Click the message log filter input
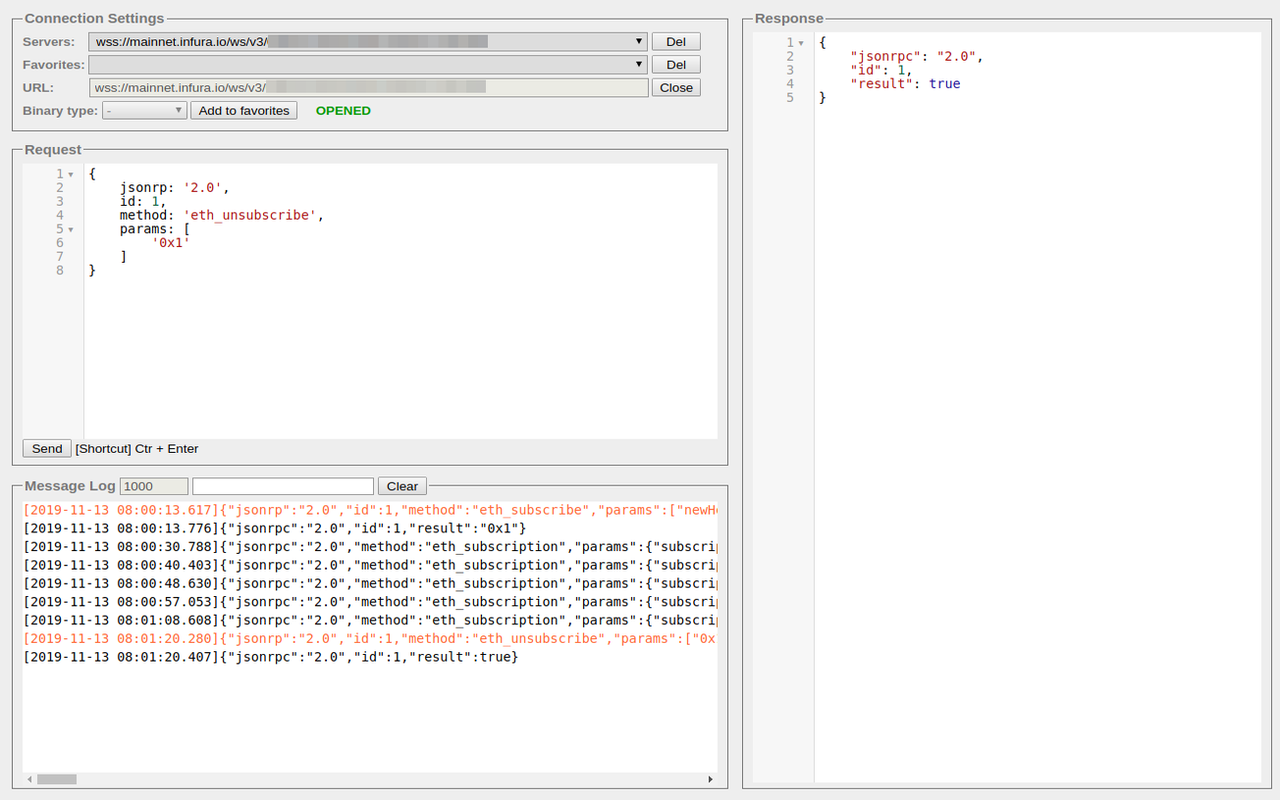Screen dimensions: 1280x800 coord(283,486)
